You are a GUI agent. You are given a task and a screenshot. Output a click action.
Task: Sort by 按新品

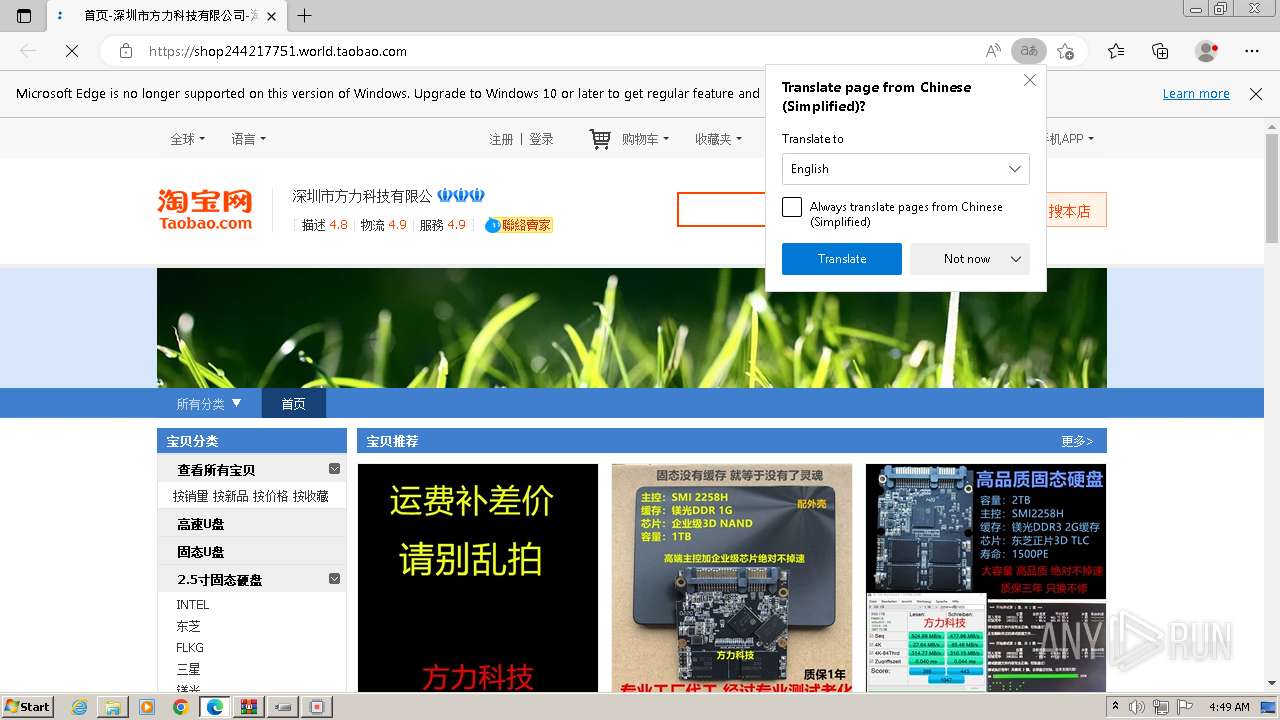230,496
